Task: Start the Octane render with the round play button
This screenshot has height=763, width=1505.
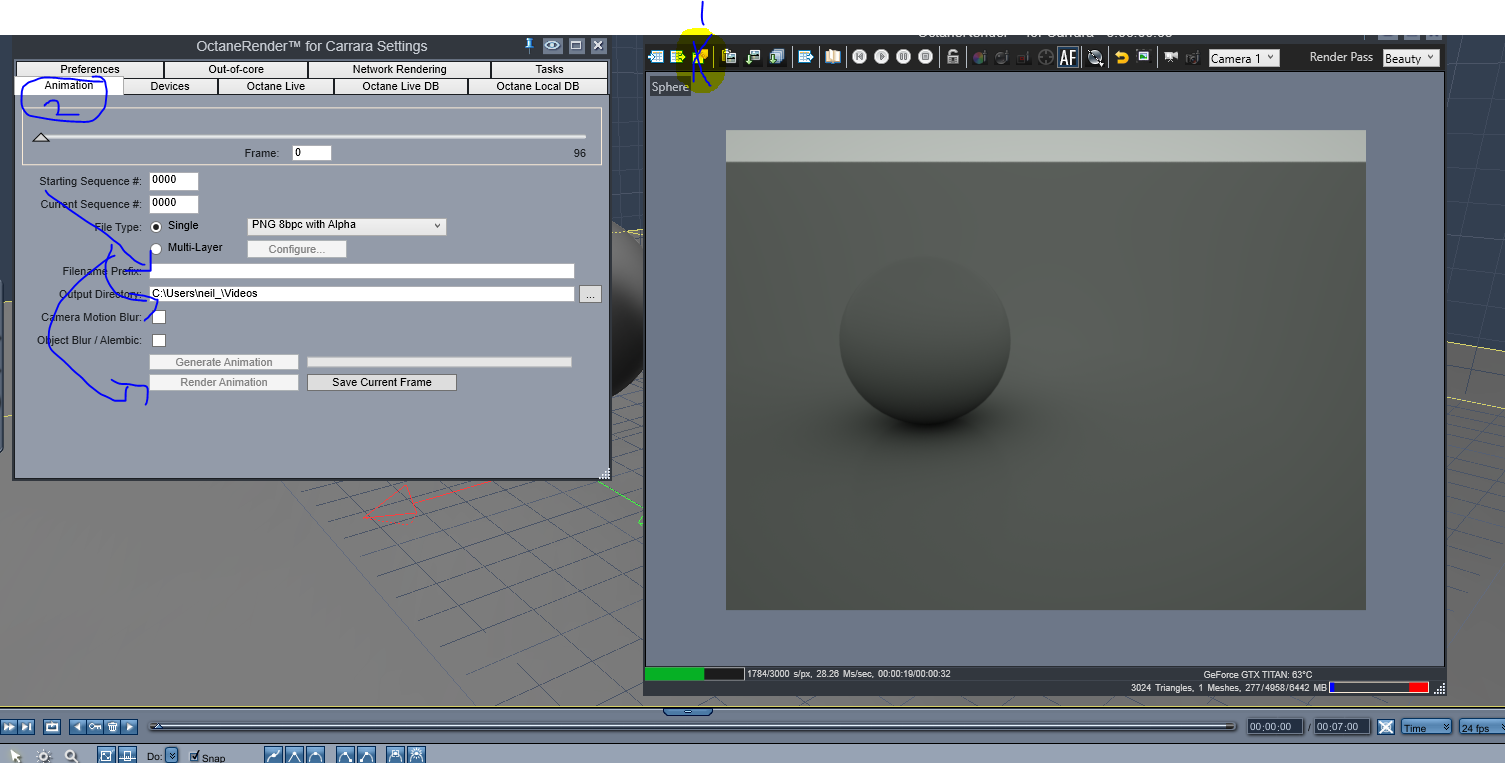Action: point(881,57)
